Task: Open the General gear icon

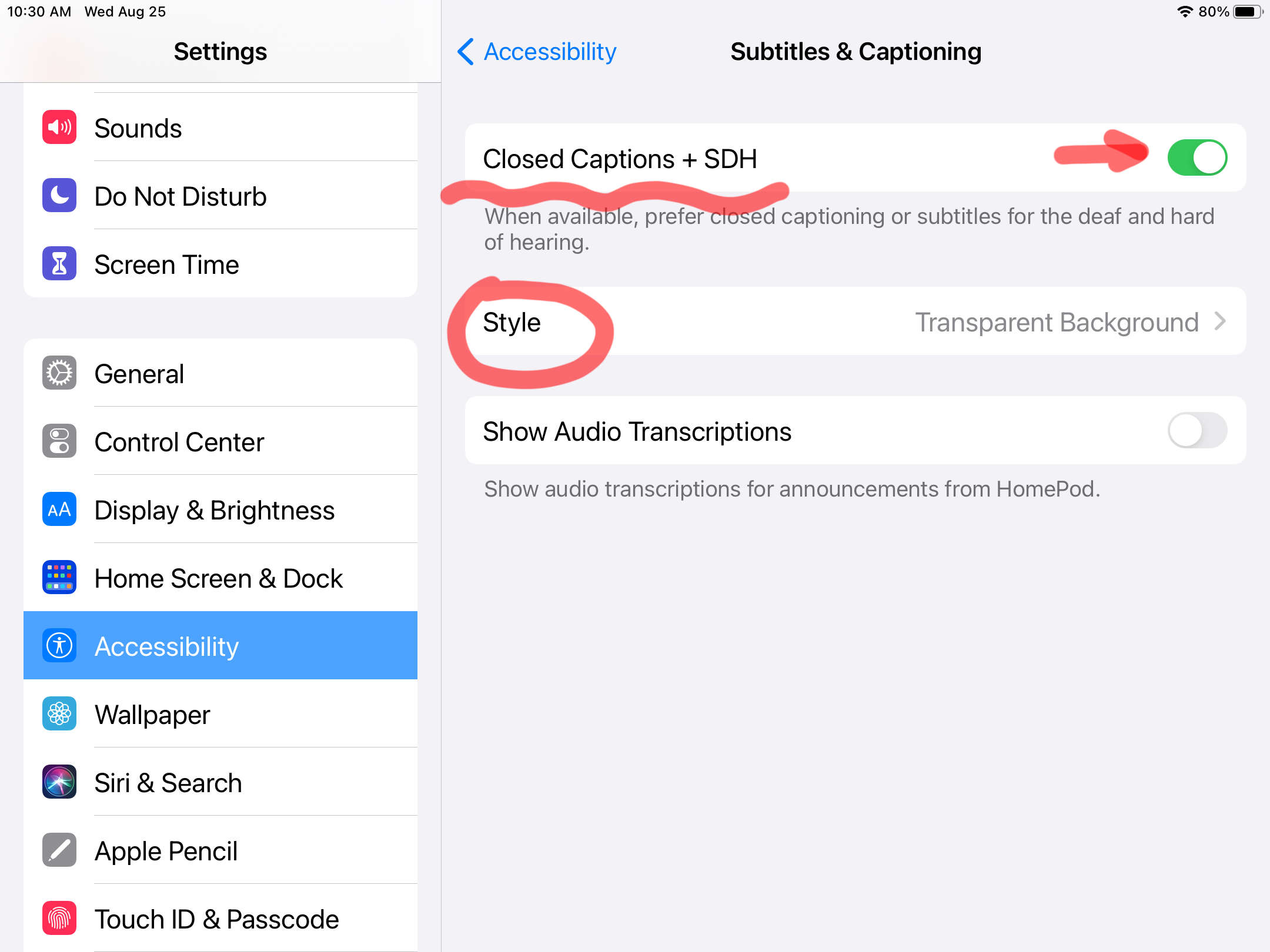Action: coord(59,373)
